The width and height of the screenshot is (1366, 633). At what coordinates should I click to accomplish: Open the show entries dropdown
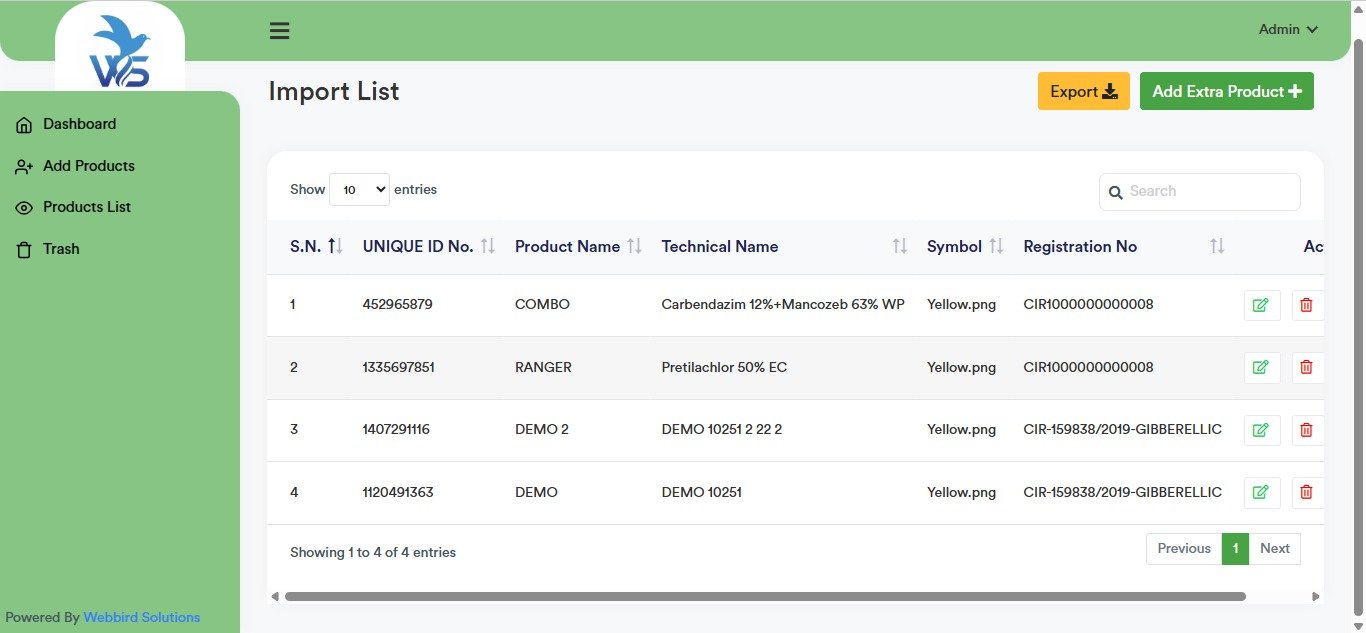pyautogui.click(x=359, y=189)
